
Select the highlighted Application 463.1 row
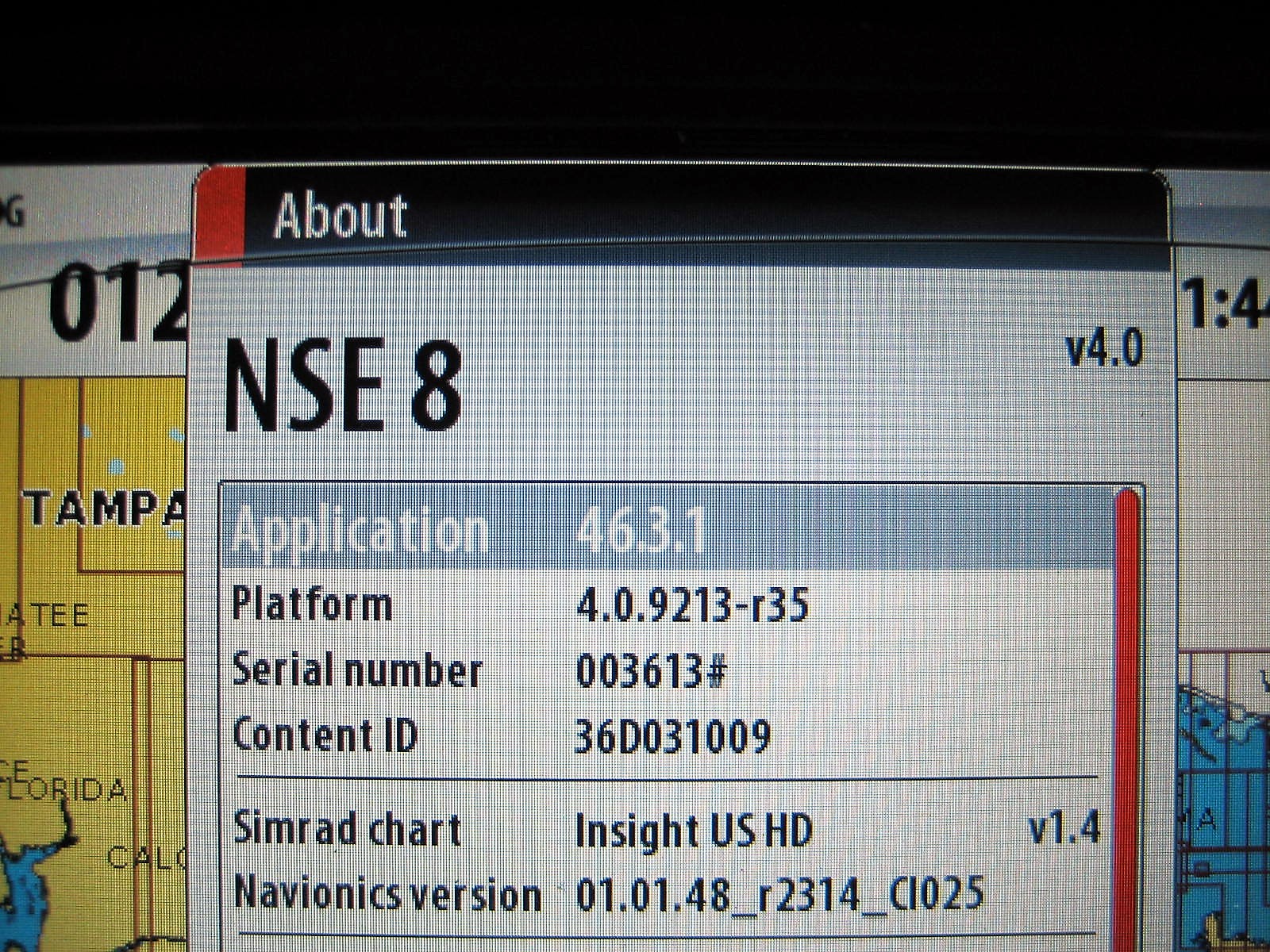pos(667,528)
